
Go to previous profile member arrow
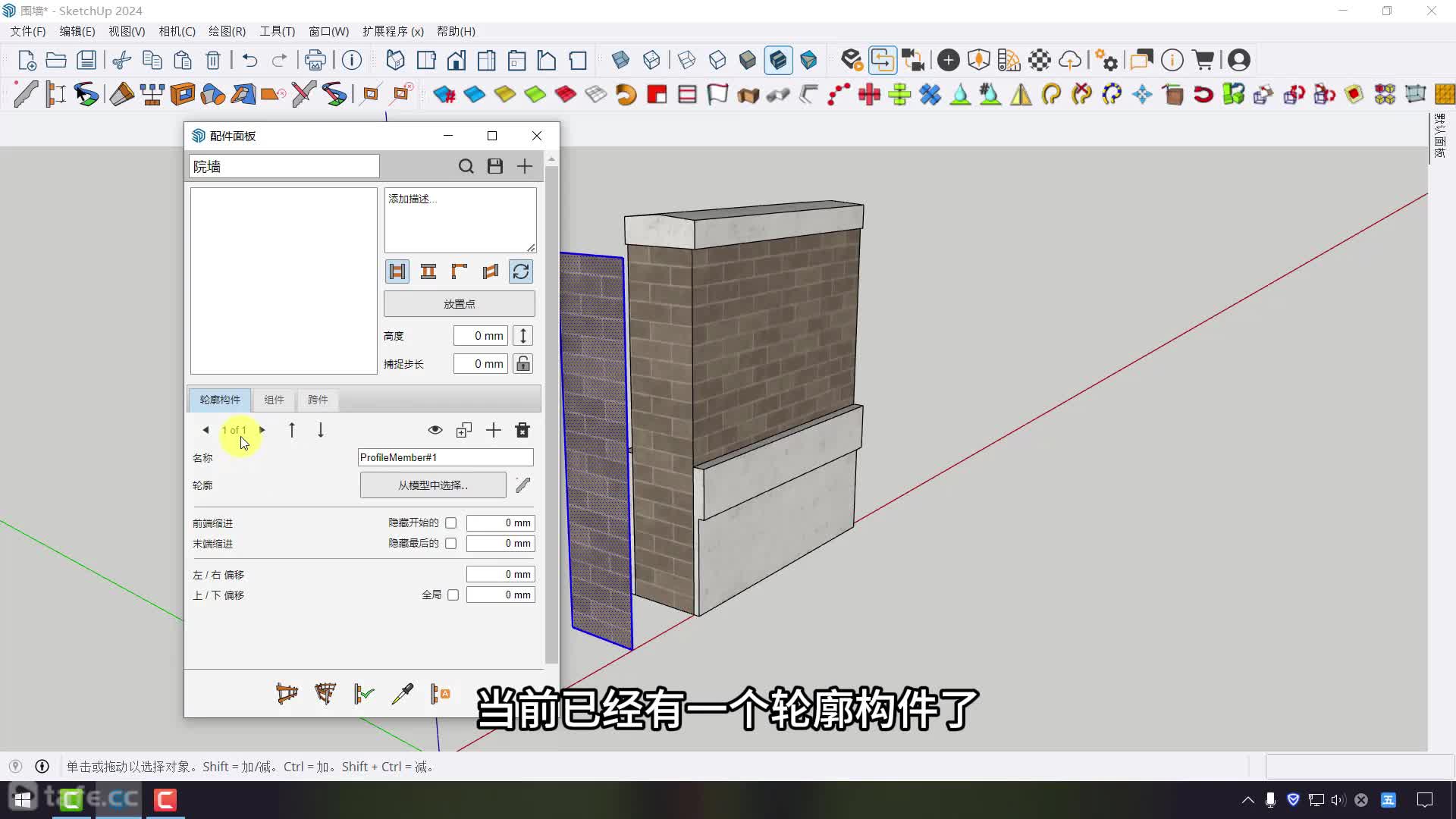206,430
